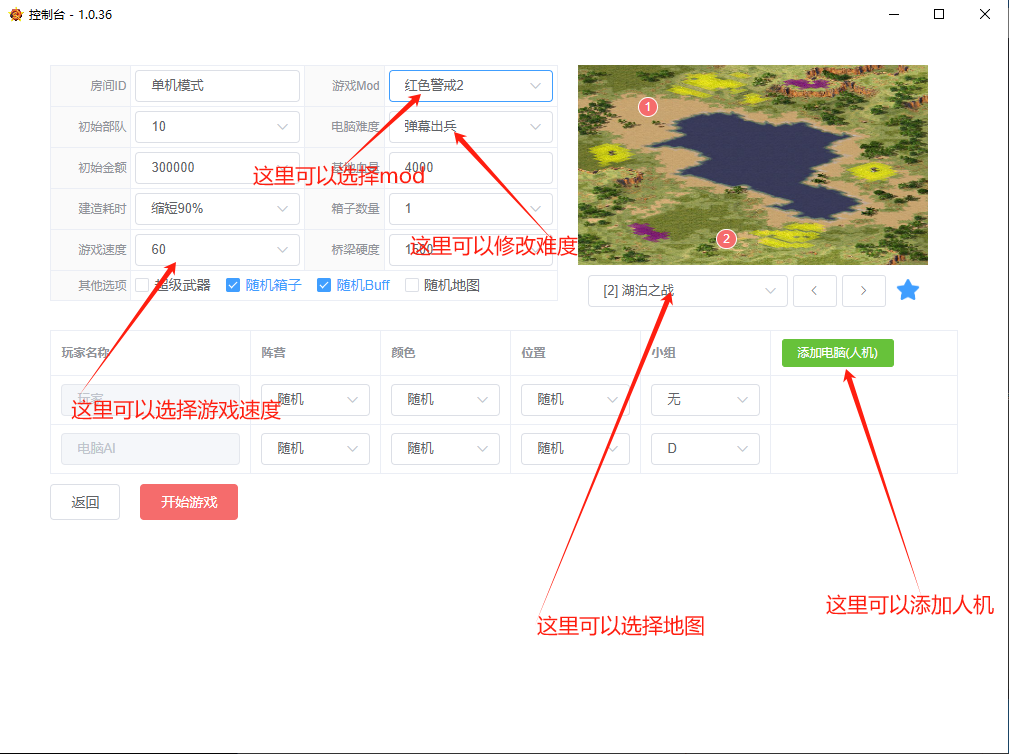Click the application logo in the title bar

point(14,15)
